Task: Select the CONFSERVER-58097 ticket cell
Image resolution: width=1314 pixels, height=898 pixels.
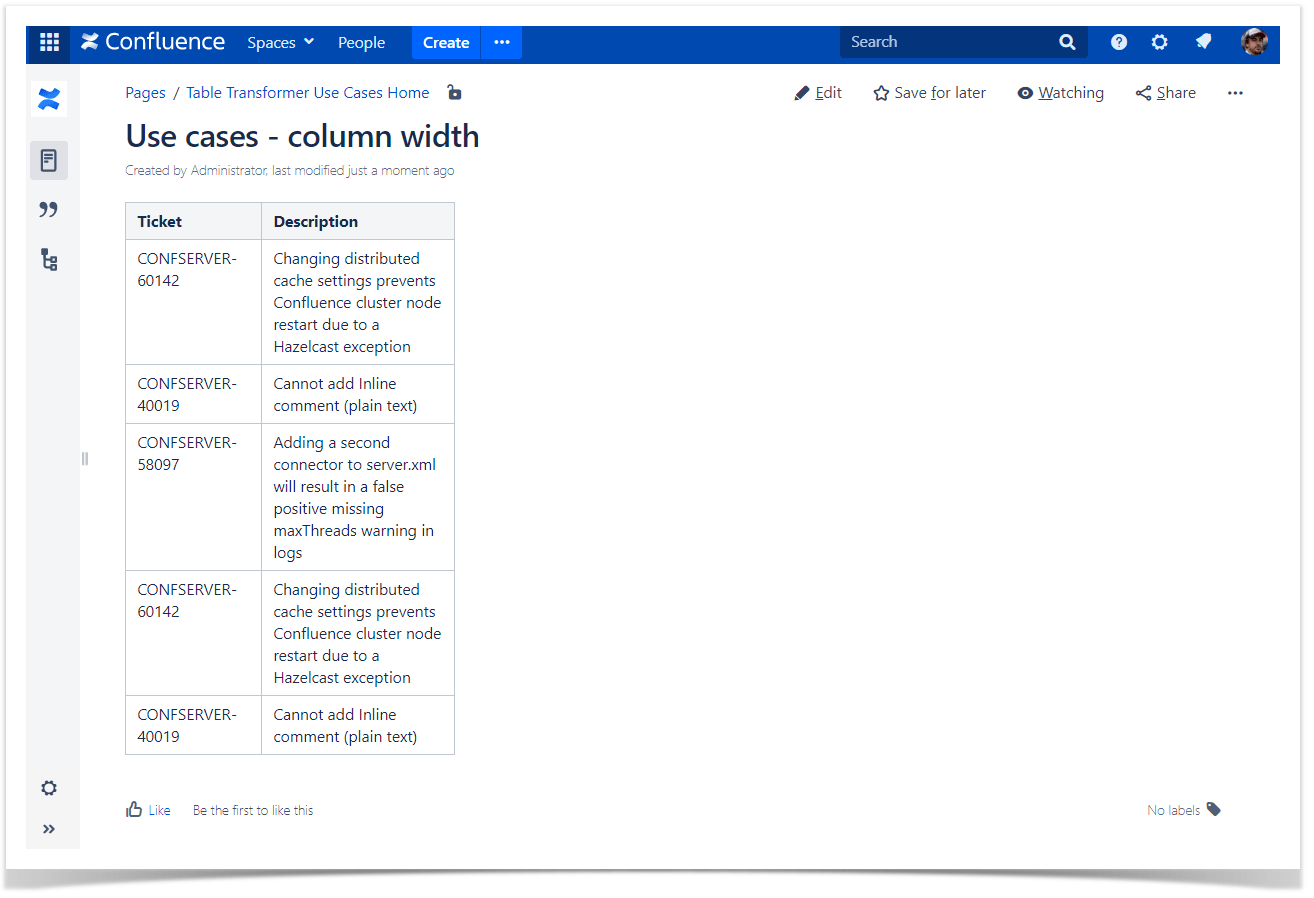Action: 194,497
